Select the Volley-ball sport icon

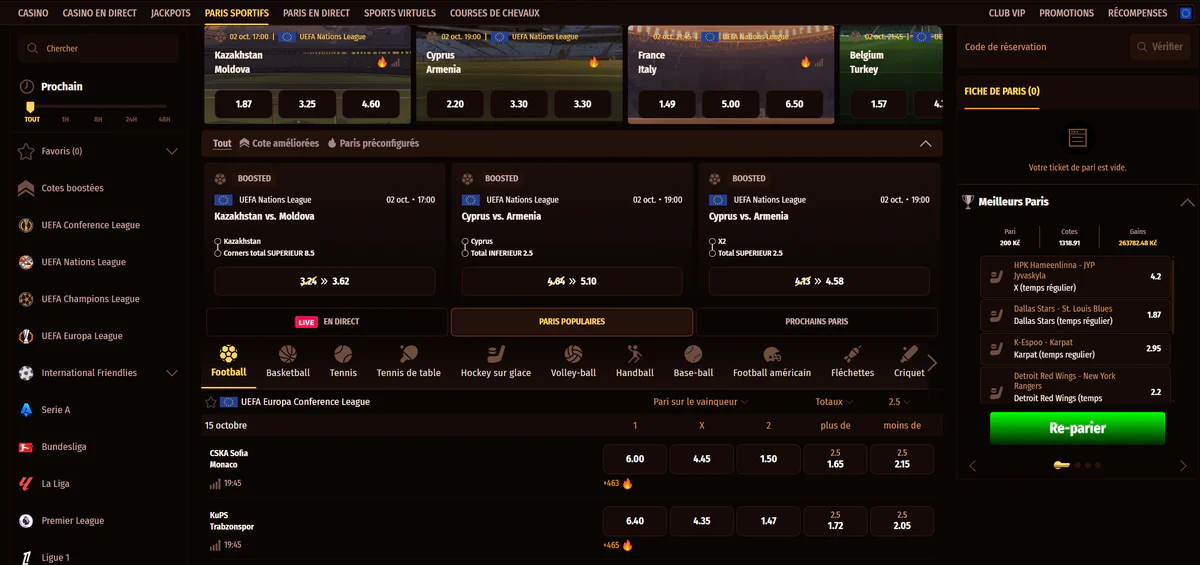pos(573,354)
